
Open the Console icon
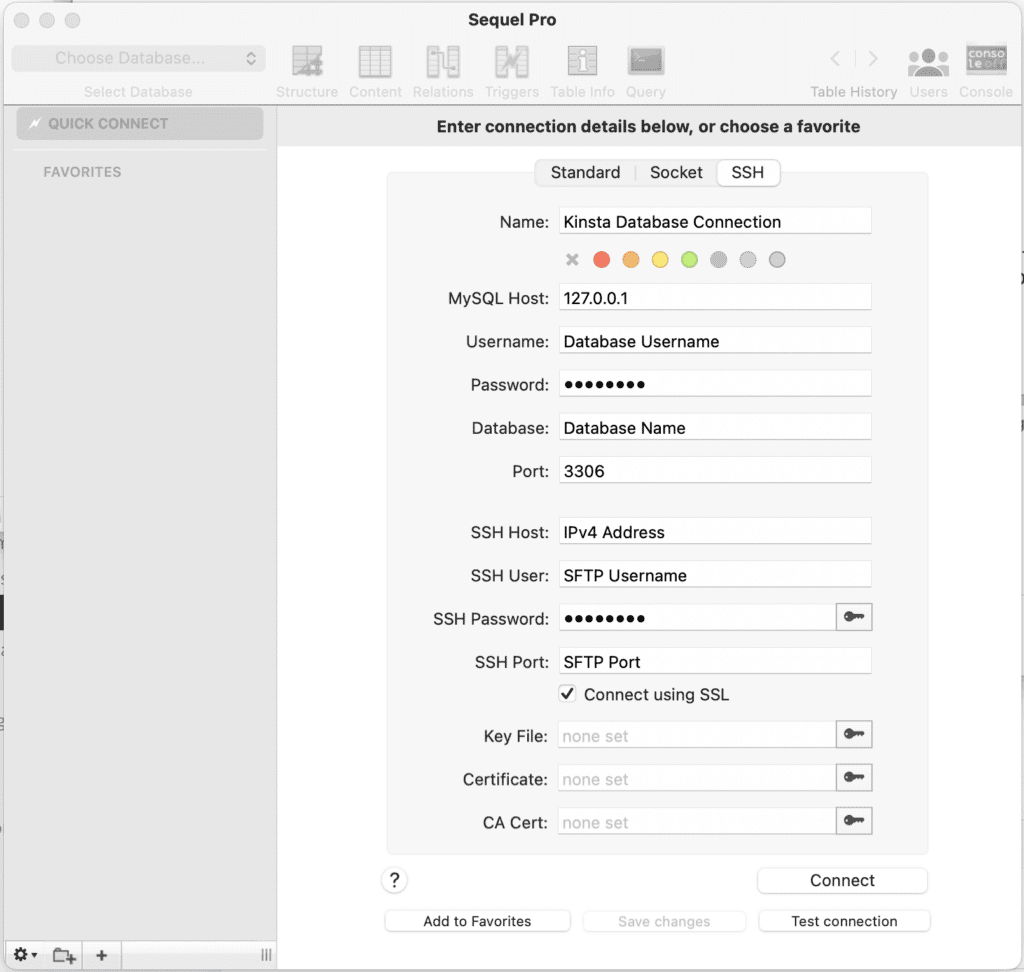pos(986,60)
